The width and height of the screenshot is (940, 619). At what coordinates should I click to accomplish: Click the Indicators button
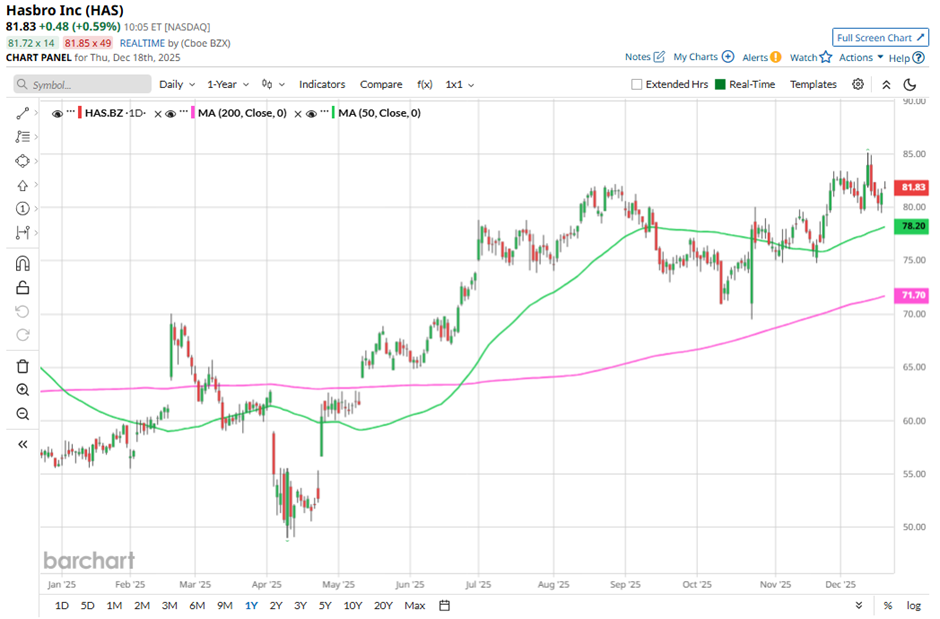[x=322, y=85]
